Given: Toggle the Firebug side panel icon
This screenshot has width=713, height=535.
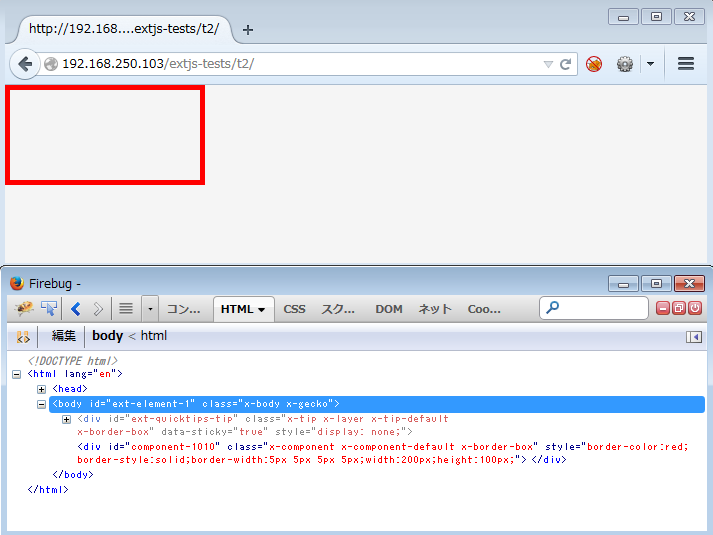Looking at the screenshot, I should click(x=694, y=337).
